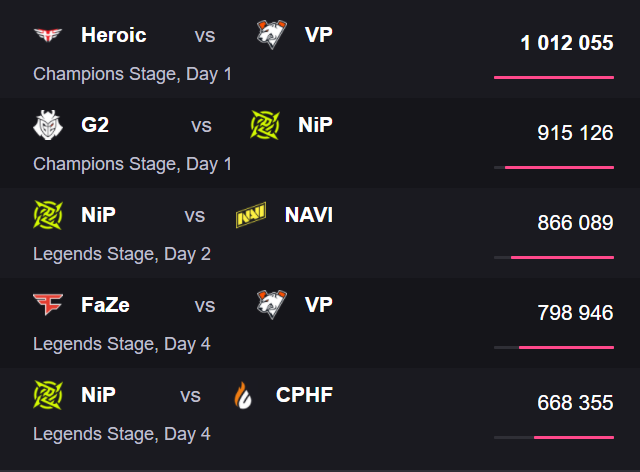Click the Heroic team logo
The height and width of the screenshot is (472, 640).
coord(47,35)
